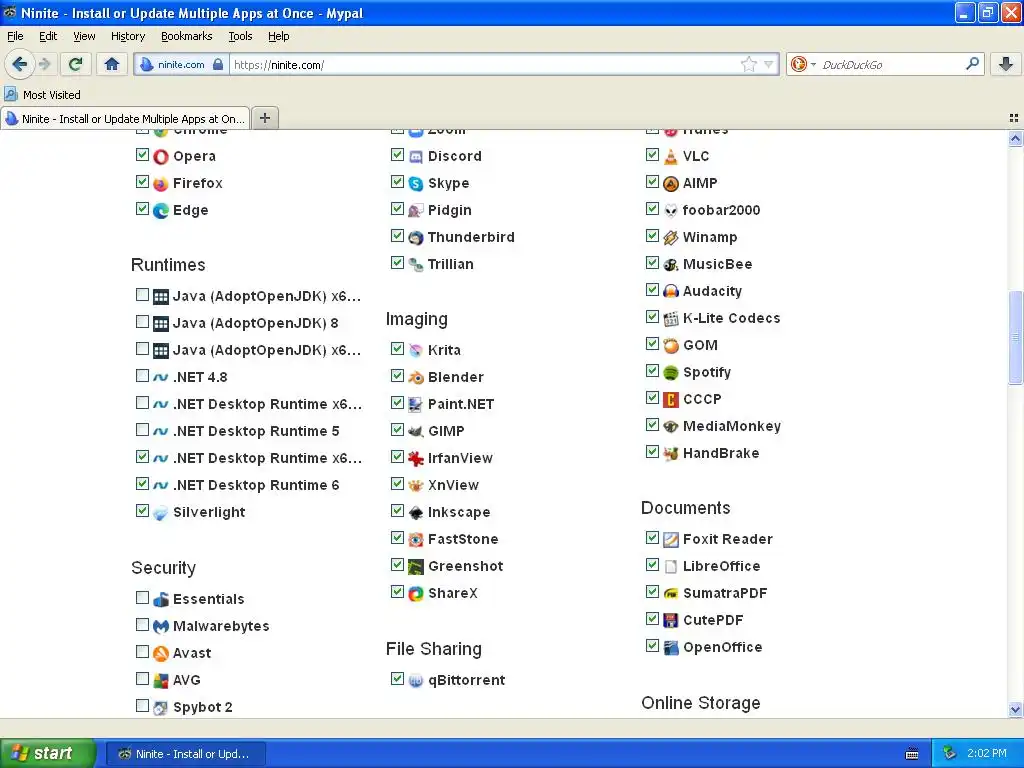Image resolution: width=1024 pixels, height=768 pixels.
Task: Uncheck the Trillian checkbox
Action: [x=397, y=263]
